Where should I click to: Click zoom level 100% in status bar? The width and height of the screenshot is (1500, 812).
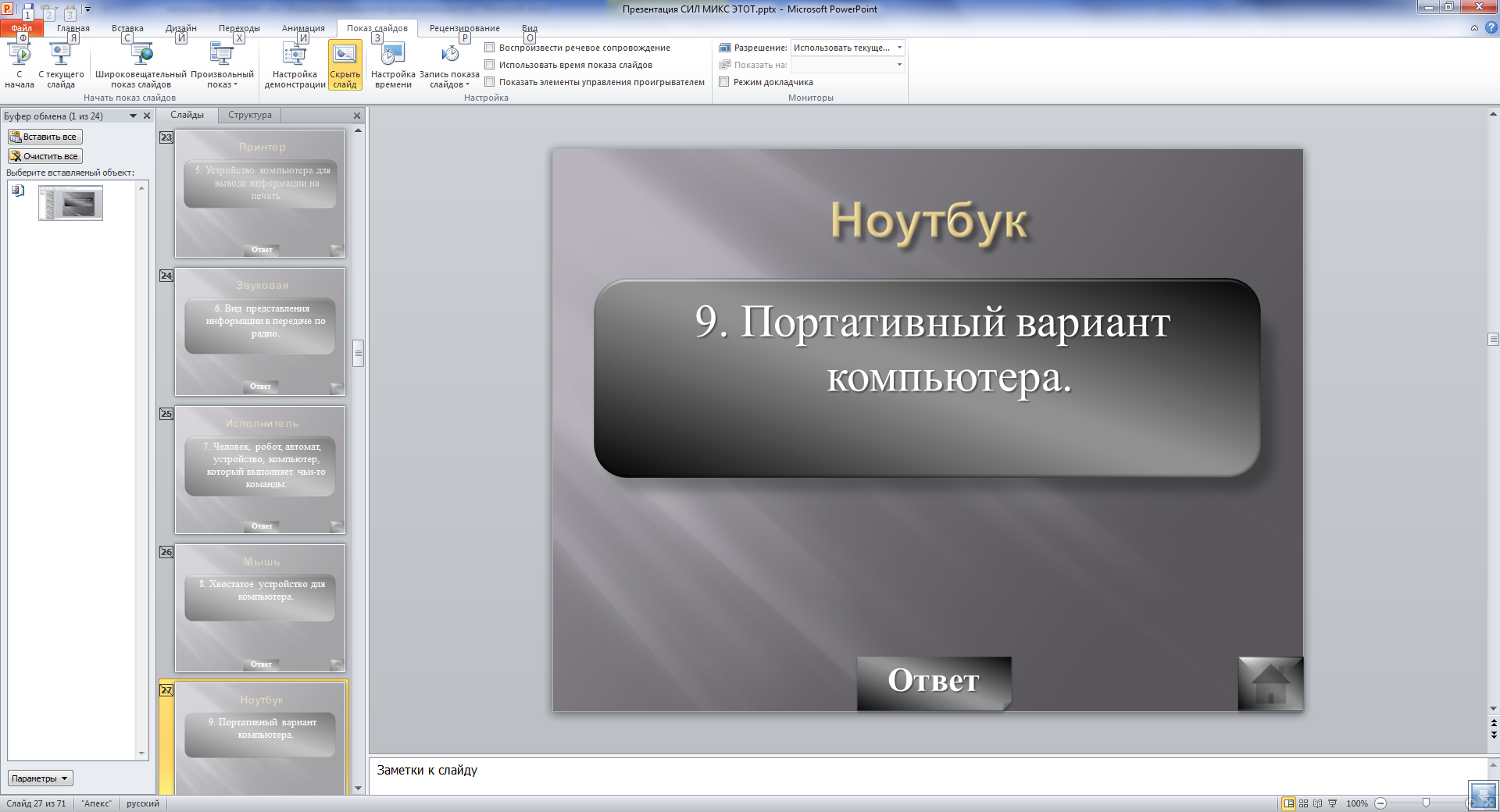1357,803
